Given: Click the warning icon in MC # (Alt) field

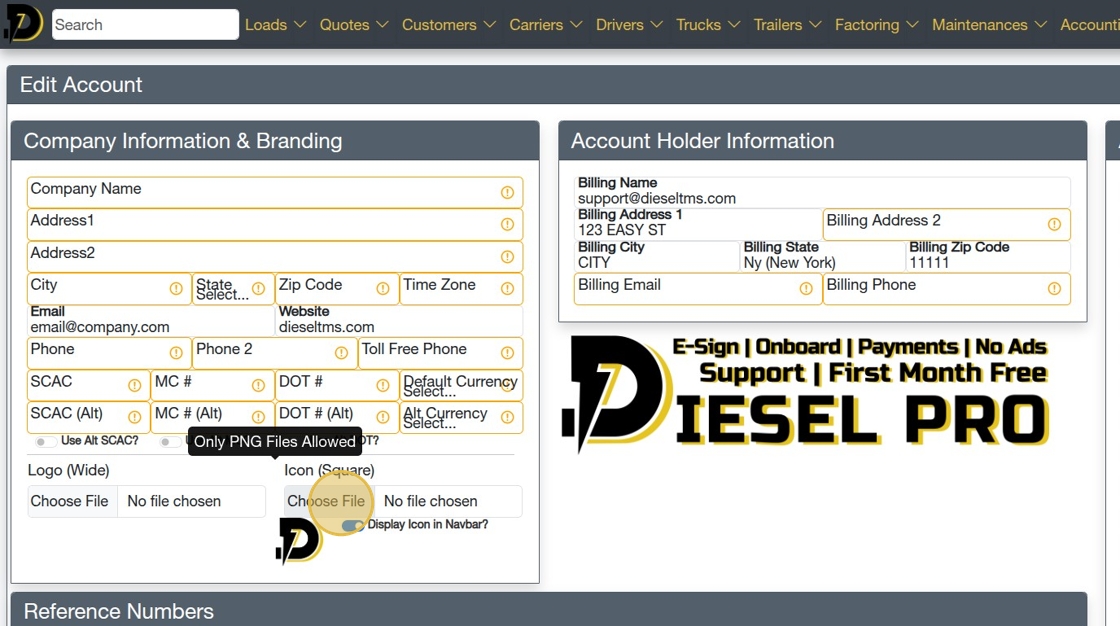Looking at the screenshot, I should click(x=259, y=417).
